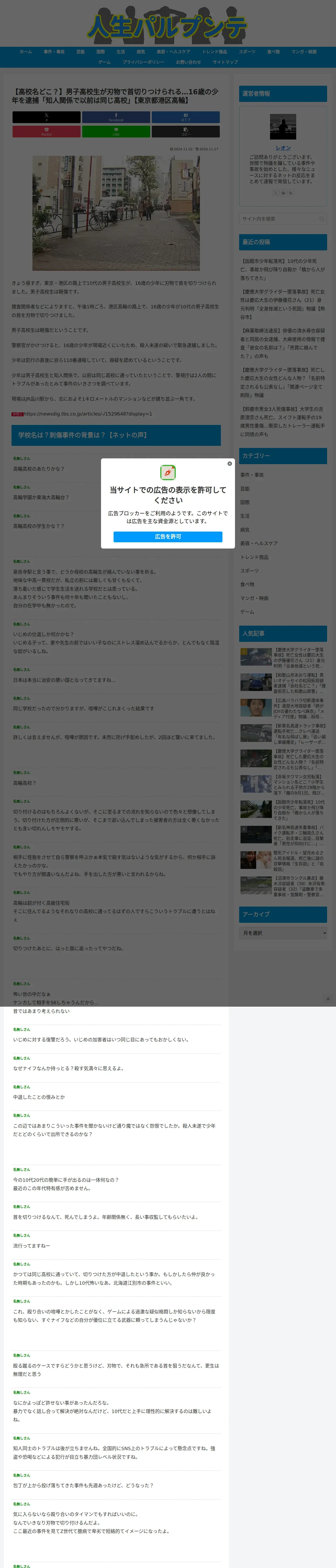Share the article on X
Viewport: 336px width, 1568px height.
(46, 117)
